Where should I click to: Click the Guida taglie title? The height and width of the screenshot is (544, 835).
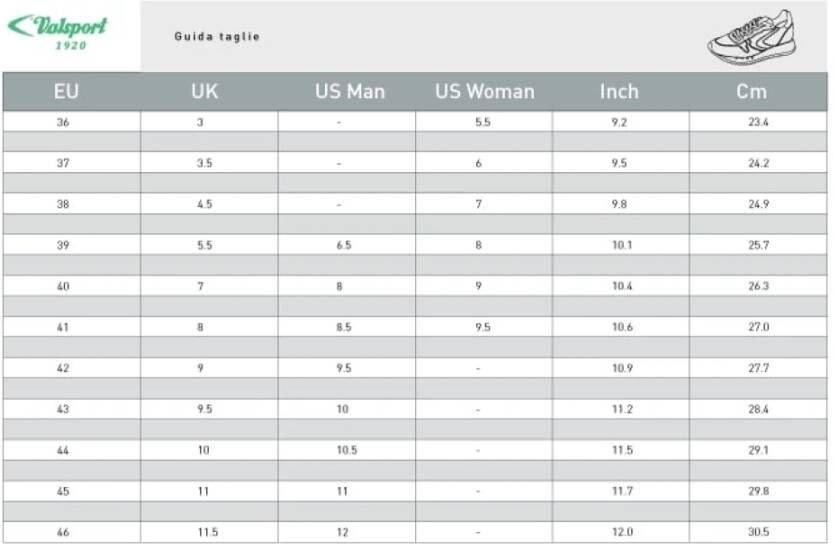pyautogui.click(x=217, y=37)
